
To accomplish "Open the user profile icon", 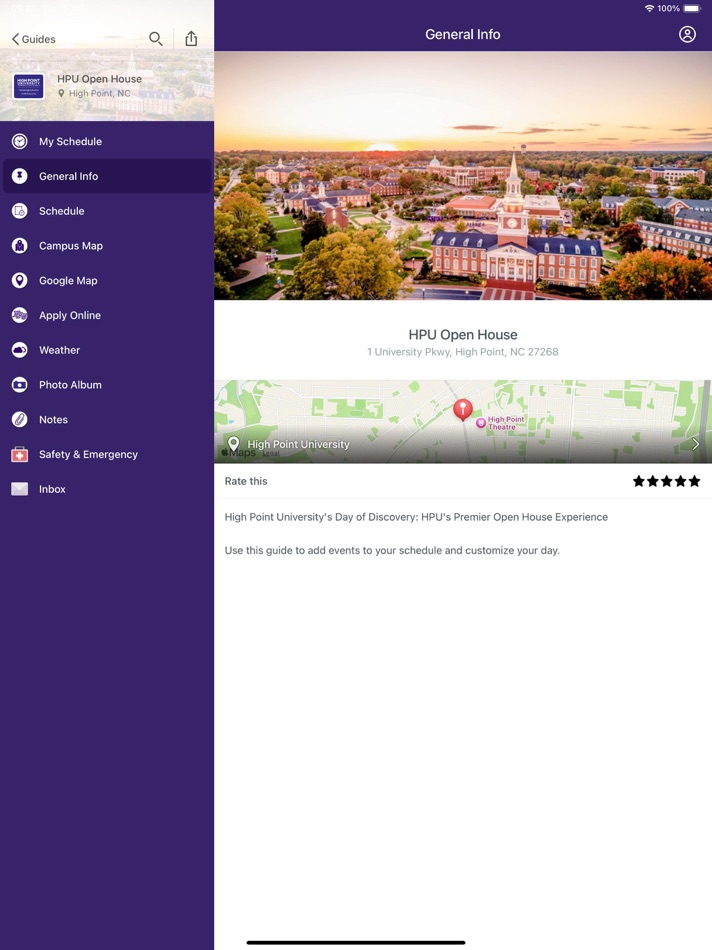I will (687, 35).
